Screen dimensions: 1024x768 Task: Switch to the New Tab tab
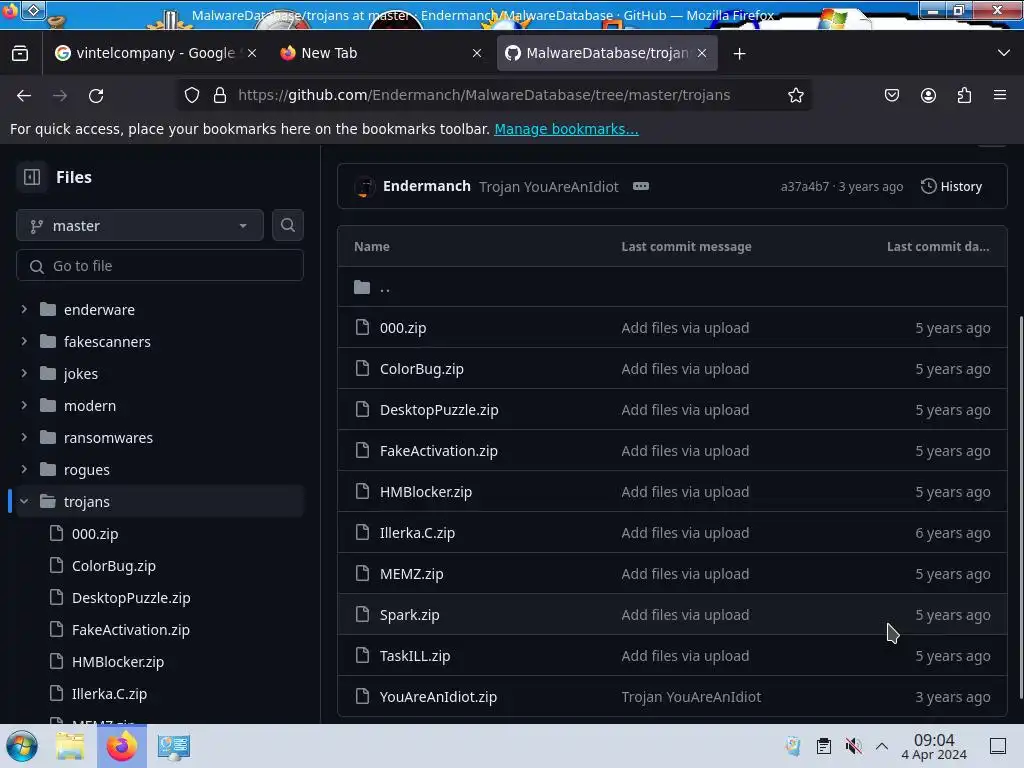379,53
